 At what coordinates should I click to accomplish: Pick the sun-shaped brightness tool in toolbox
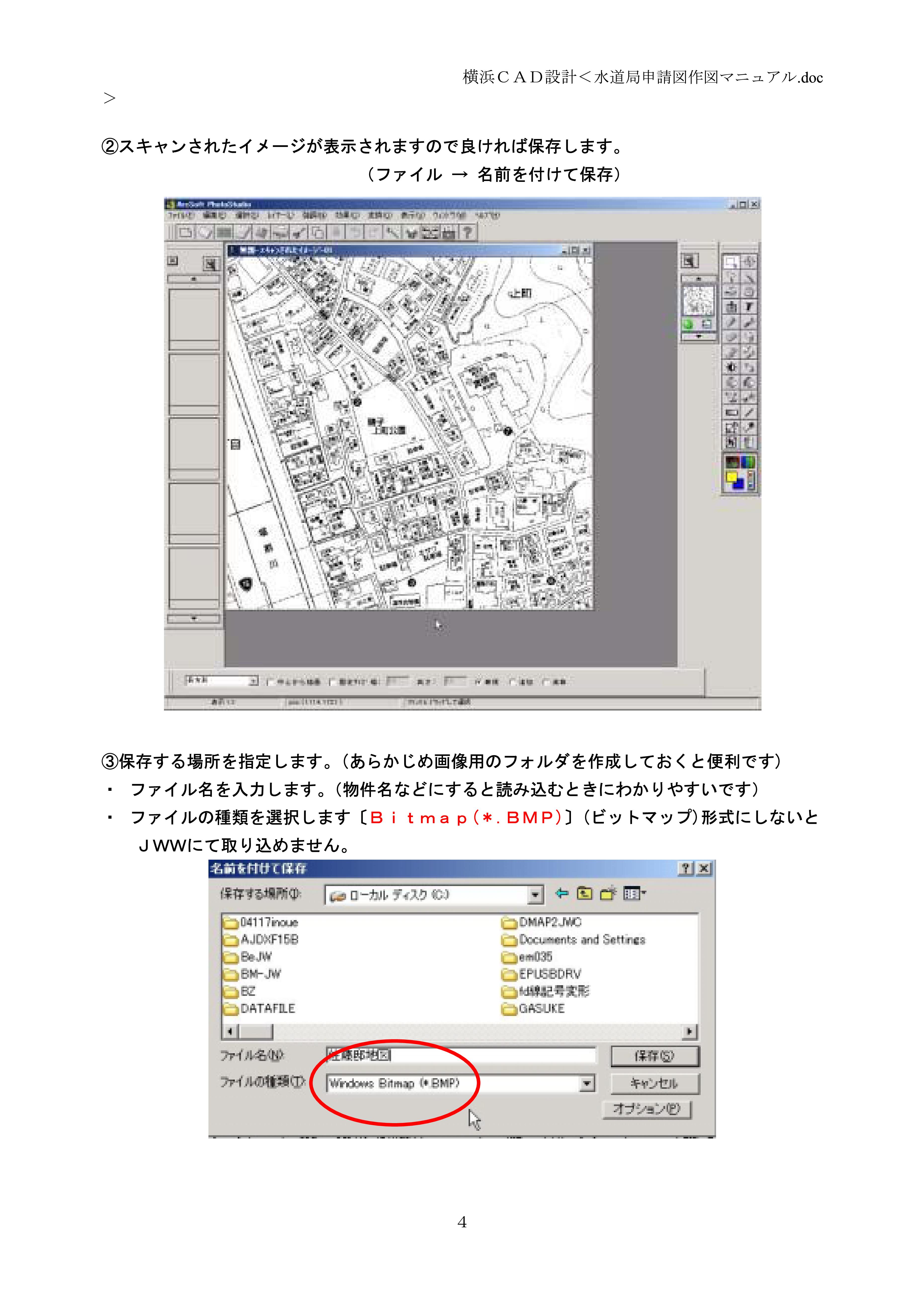tap(731, 367)
